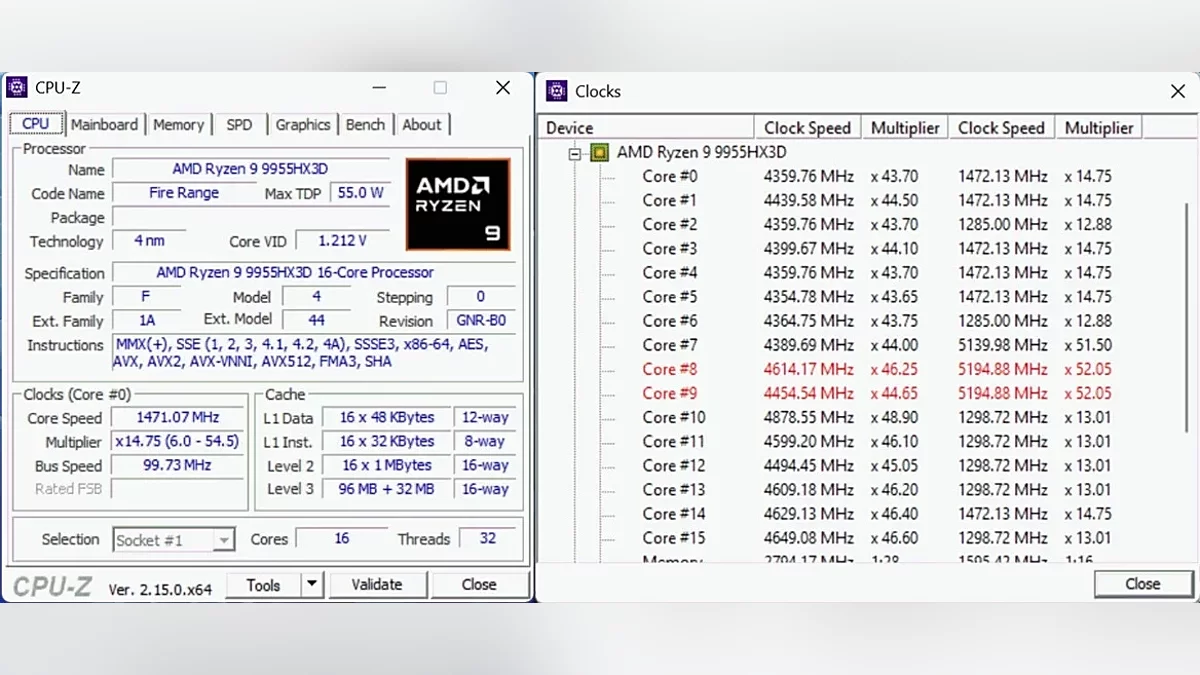Viewport: 1200px width, 675px height.
Task: Click the AMD Ryzen 9 logo image
Action: (x=458, y=204)
